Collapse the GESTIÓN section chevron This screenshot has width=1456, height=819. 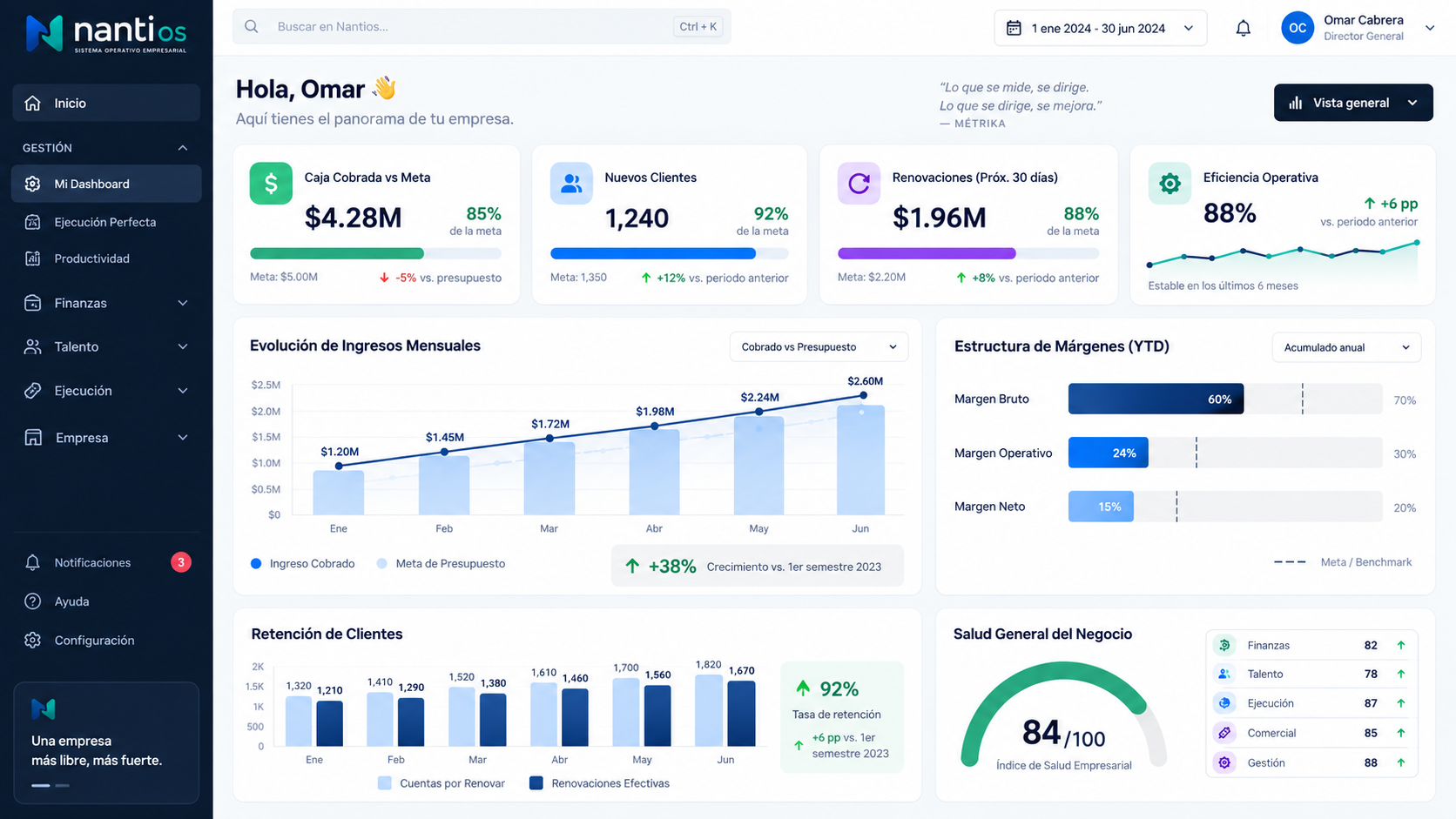[x=183, y=148]
